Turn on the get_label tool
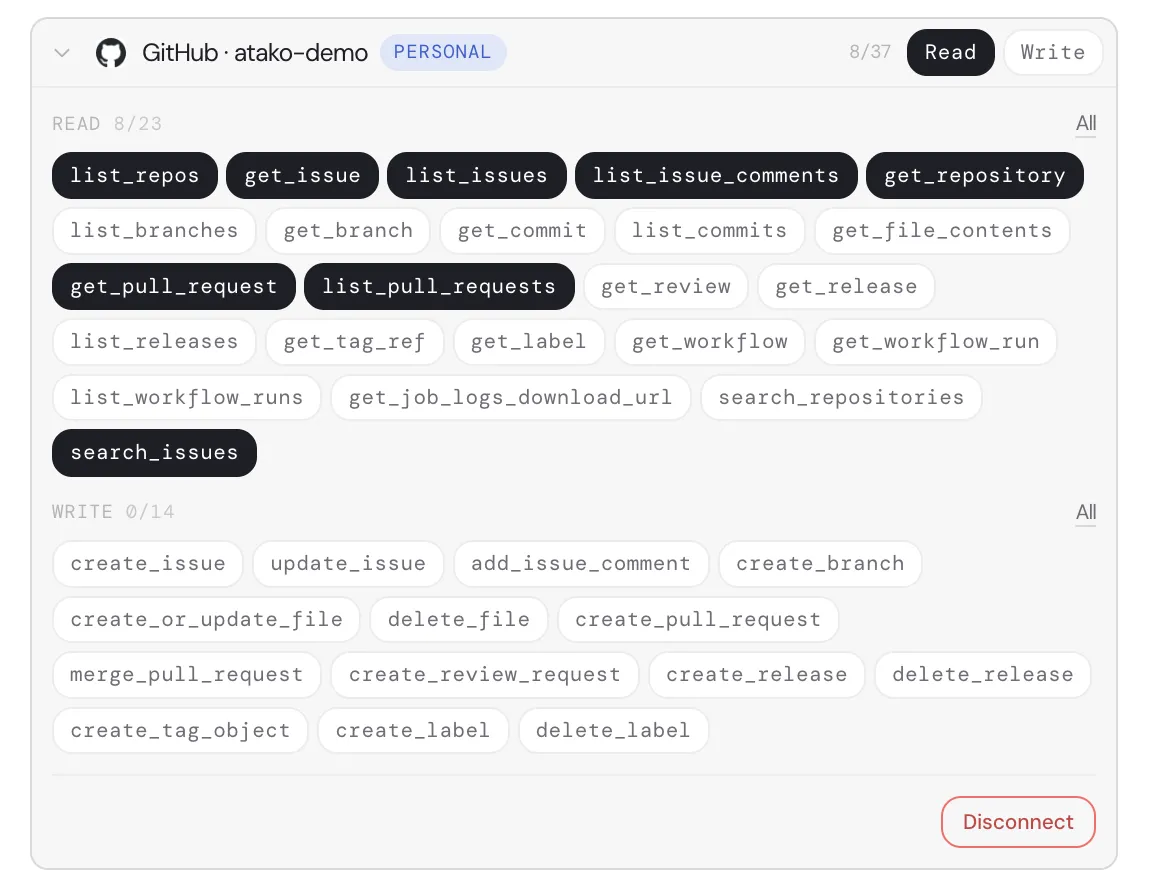Image resolution: width=1150 pixels, height=870 pixels. click(x=529, y=342)
